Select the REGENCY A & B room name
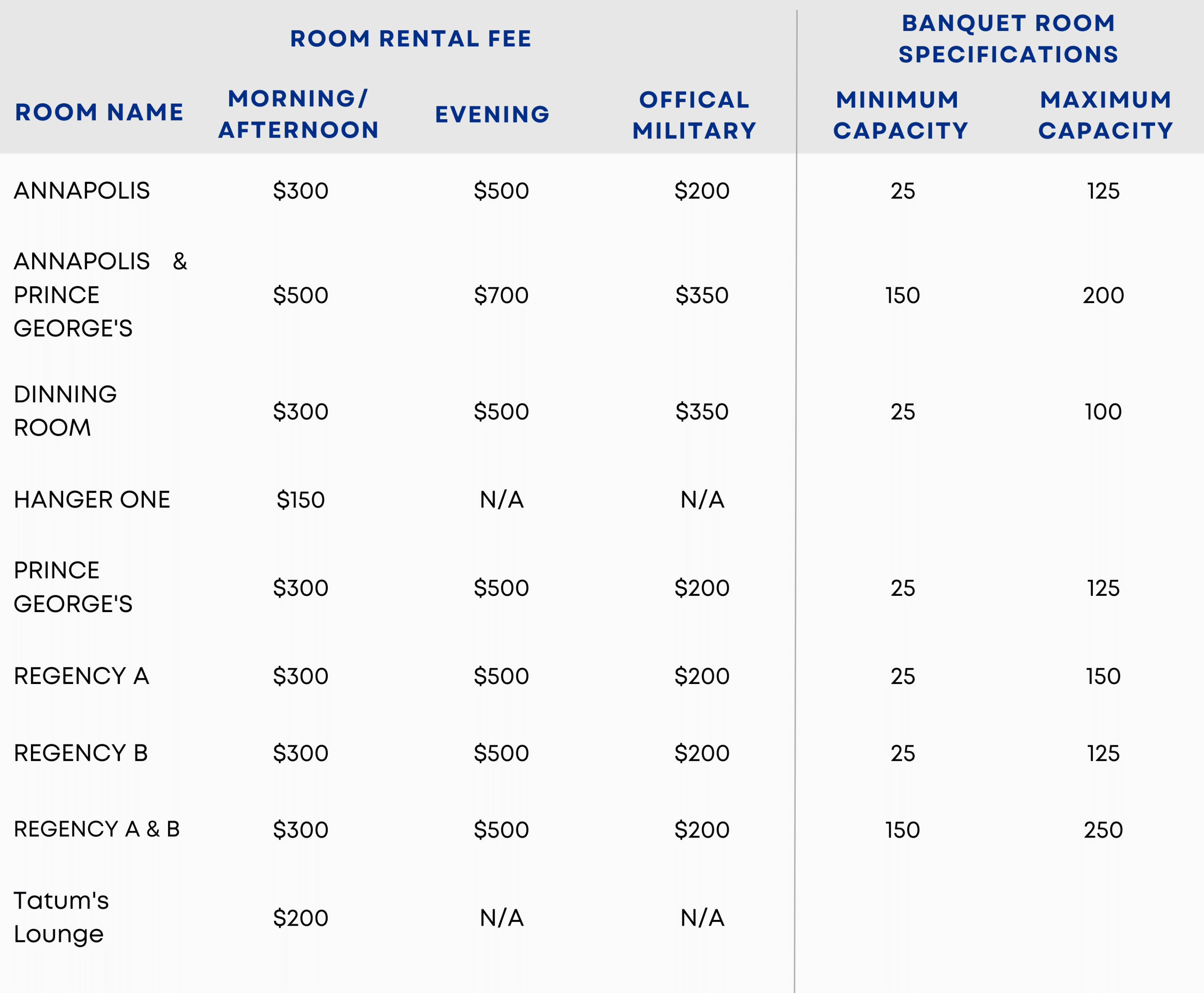The width and height of the screenshot is (1204, 993). pyautogui.click(x=97, y=830)
